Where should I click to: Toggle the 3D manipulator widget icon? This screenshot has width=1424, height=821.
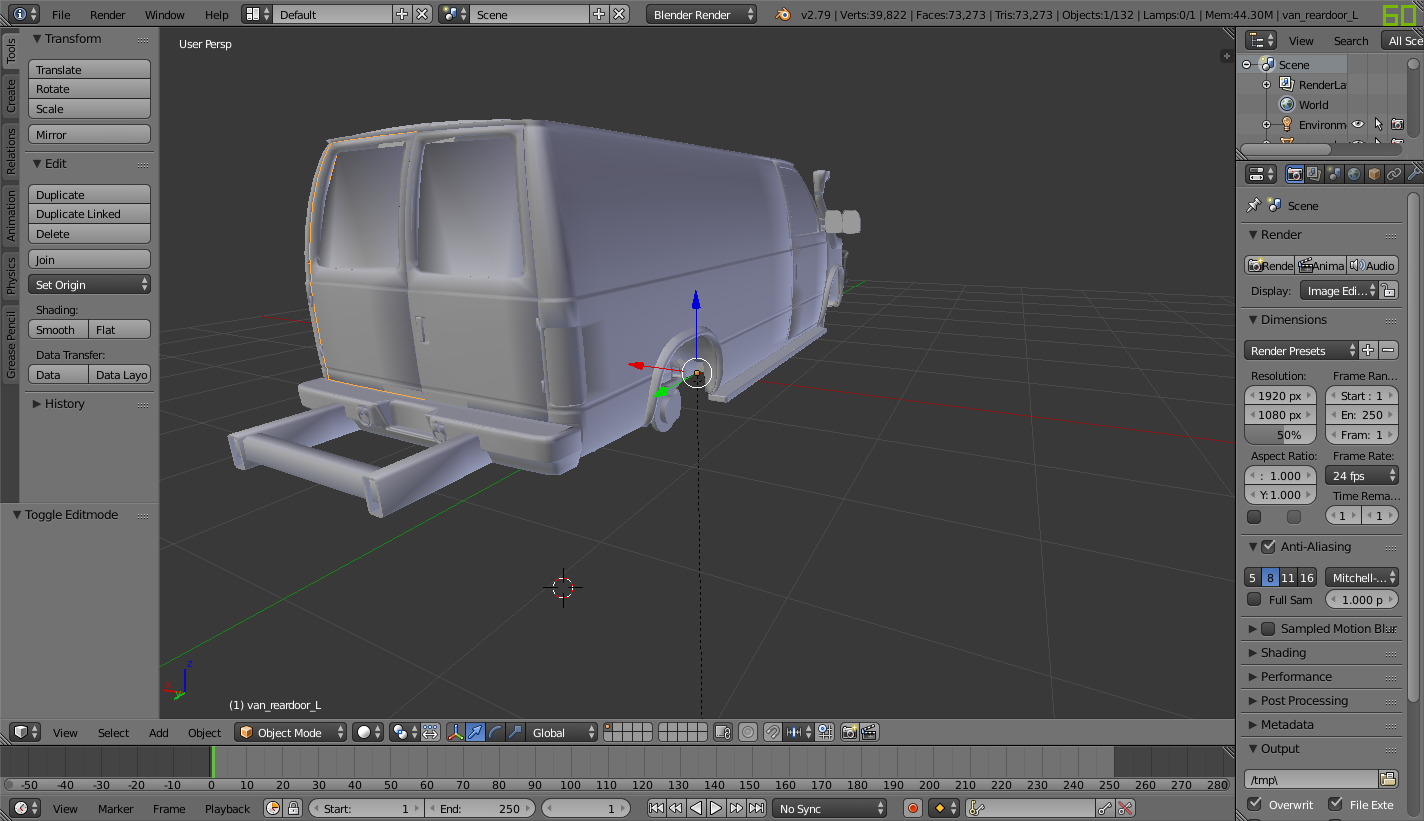point(455,733)
